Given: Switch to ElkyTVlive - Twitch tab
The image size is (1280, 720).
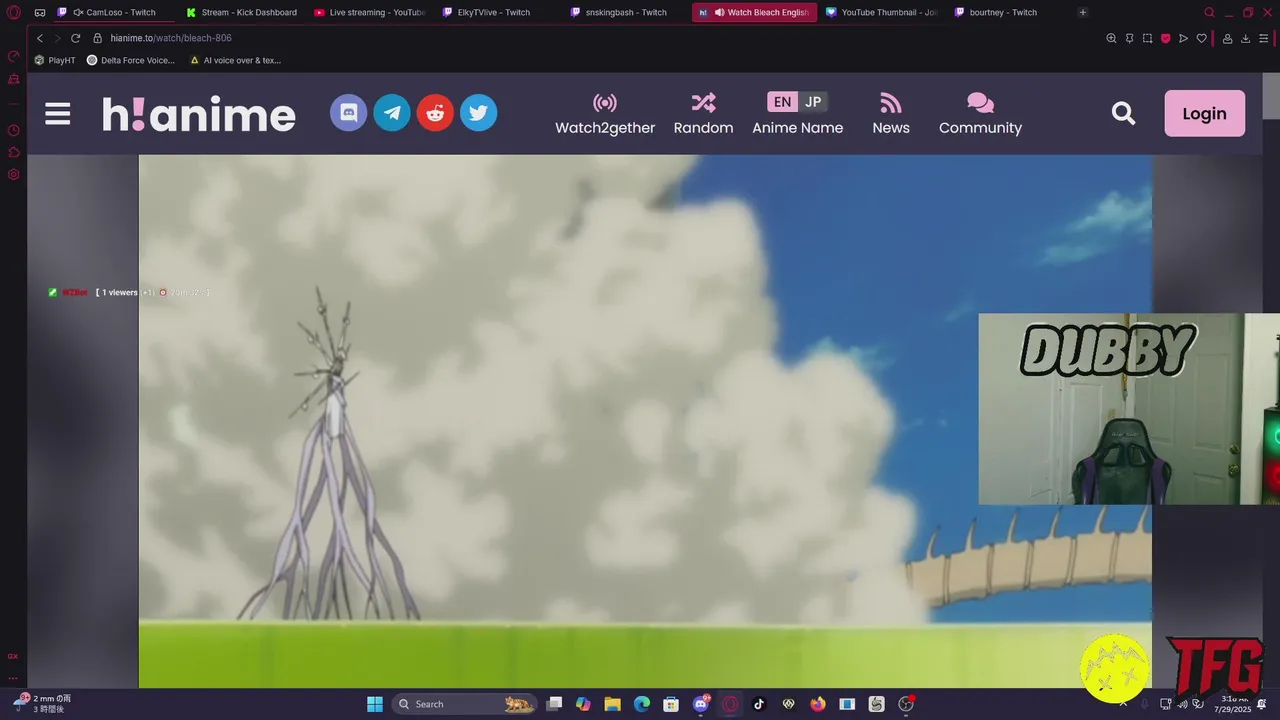Looking at the screenshot, I should click(499, 12).
